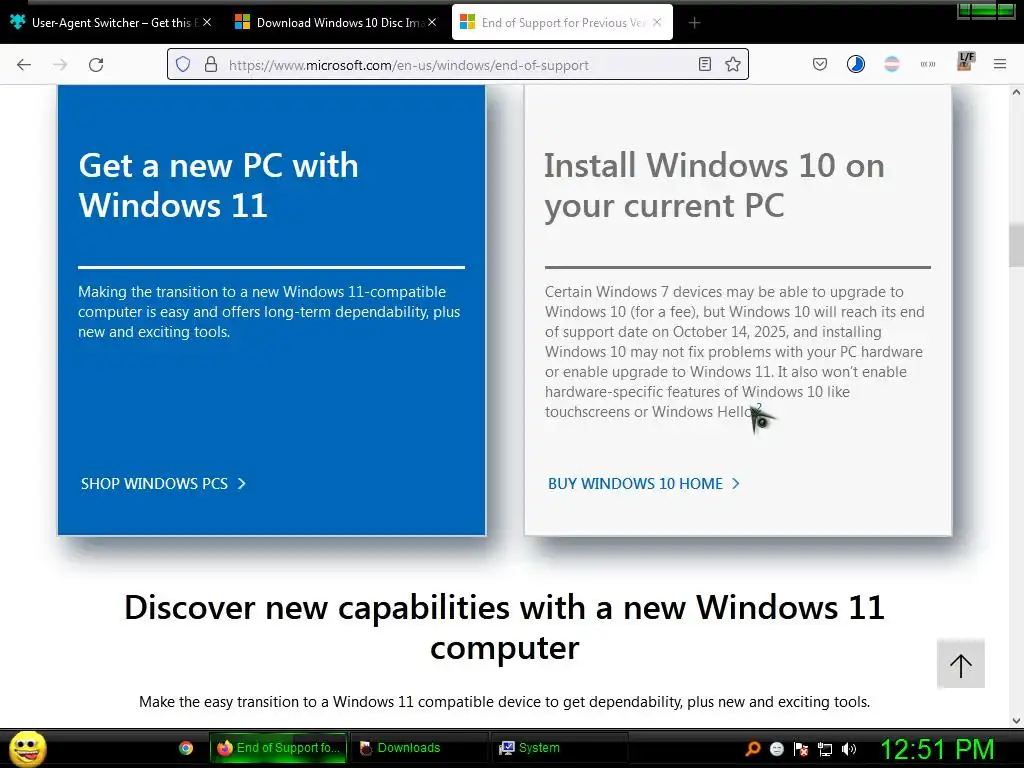Open the network tray icon

[825, 749]
